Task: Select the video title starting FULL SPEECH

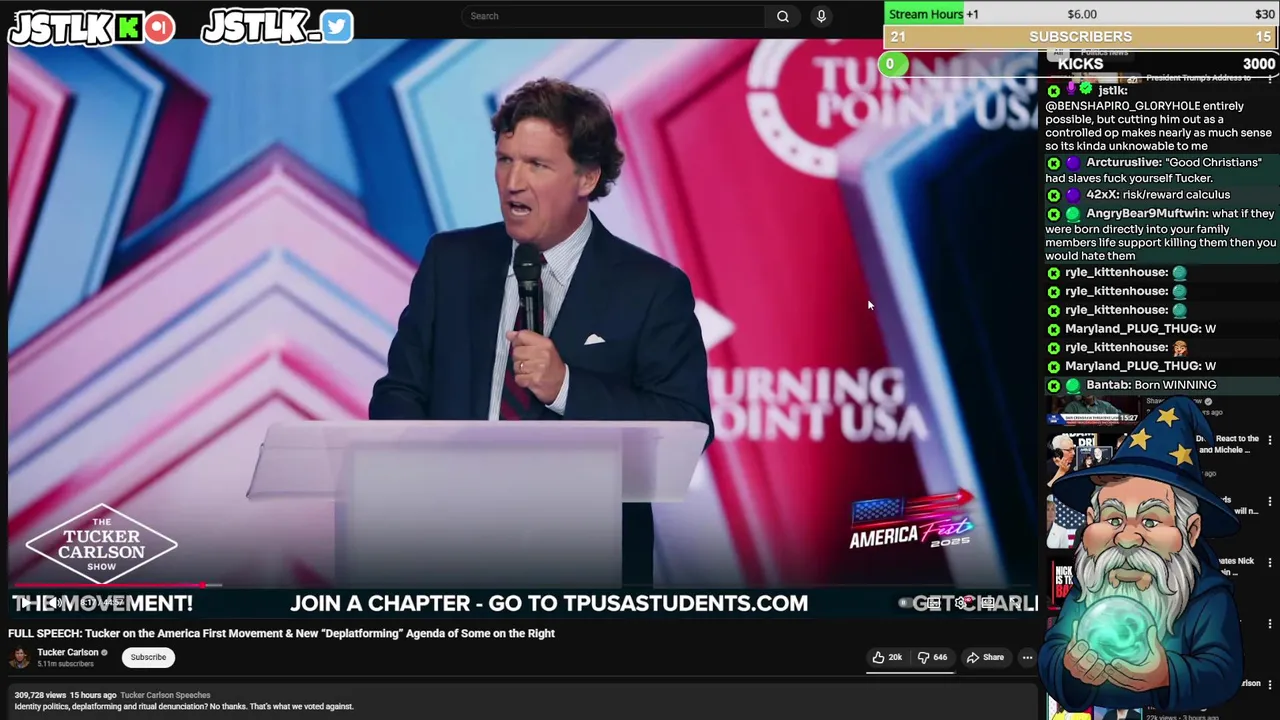Action: (281, 633)
